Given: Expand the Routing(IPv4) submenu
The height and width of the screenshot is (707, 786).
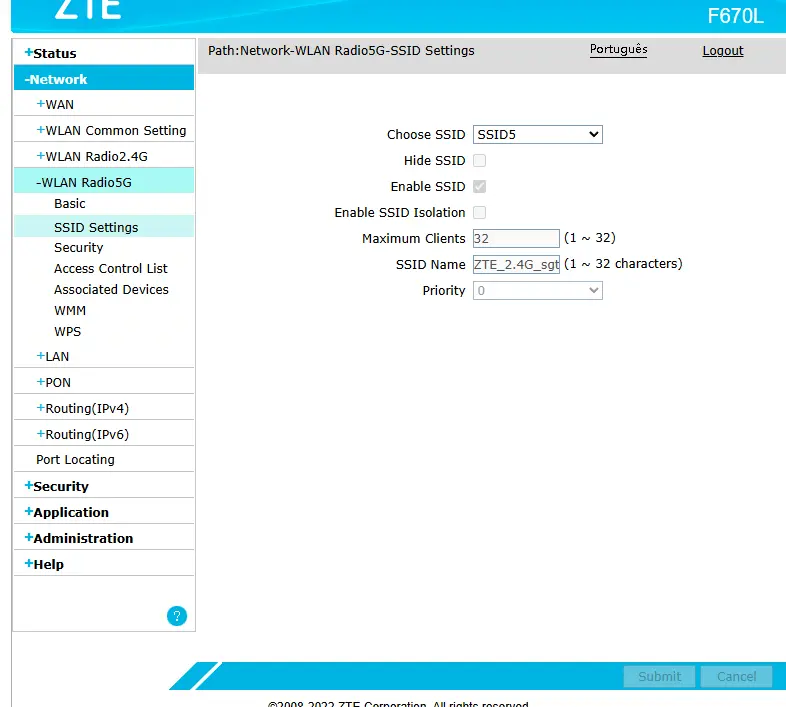Looking at the screenshot, I should (x=83, y=409).
